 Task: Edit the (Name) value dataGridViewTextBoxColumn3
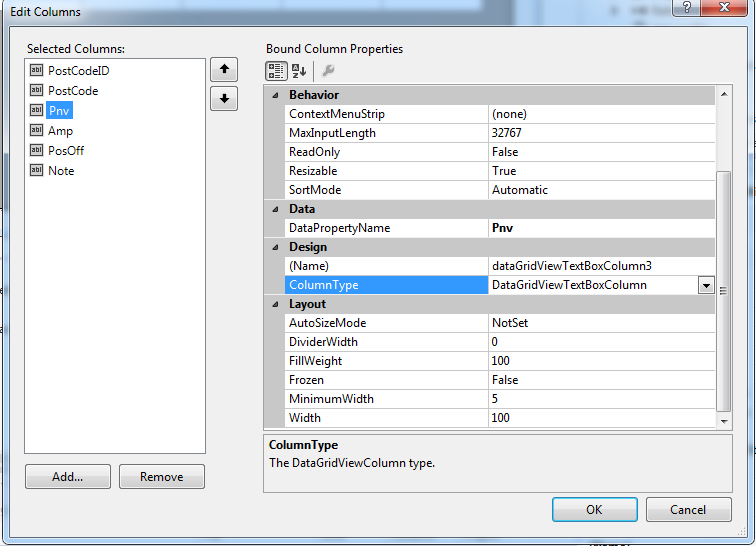coord(602,266)
